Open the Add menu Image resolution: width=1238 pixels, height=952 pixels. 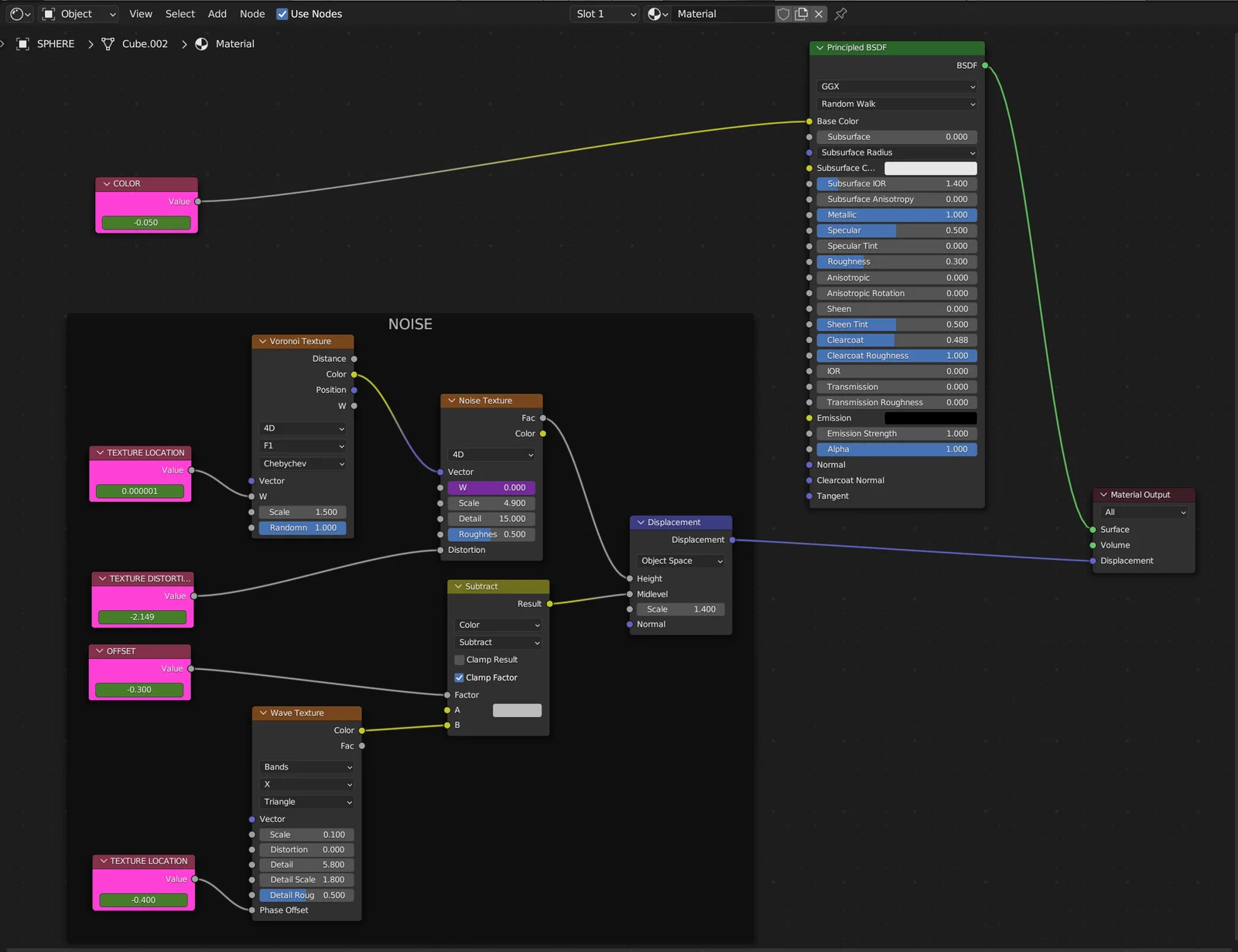(x=217, y=13)
